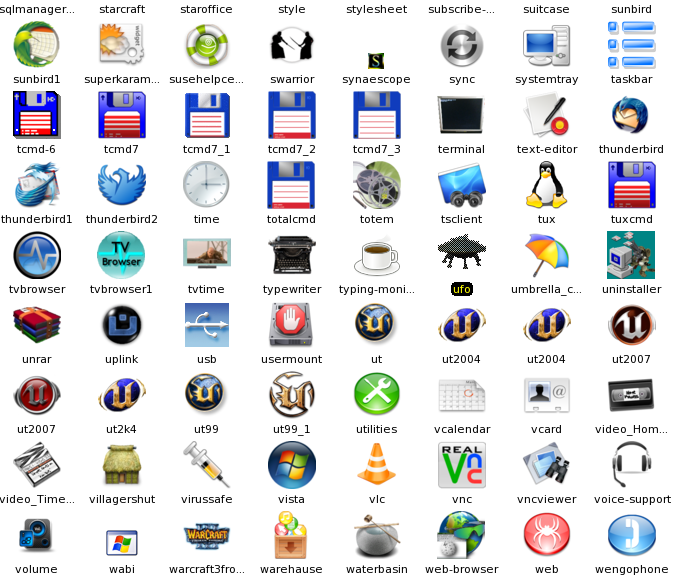Select the tcmd-6 floppy disk icon
The height and width of the screenshot is (580, 691).
click(x=37, y=115)
